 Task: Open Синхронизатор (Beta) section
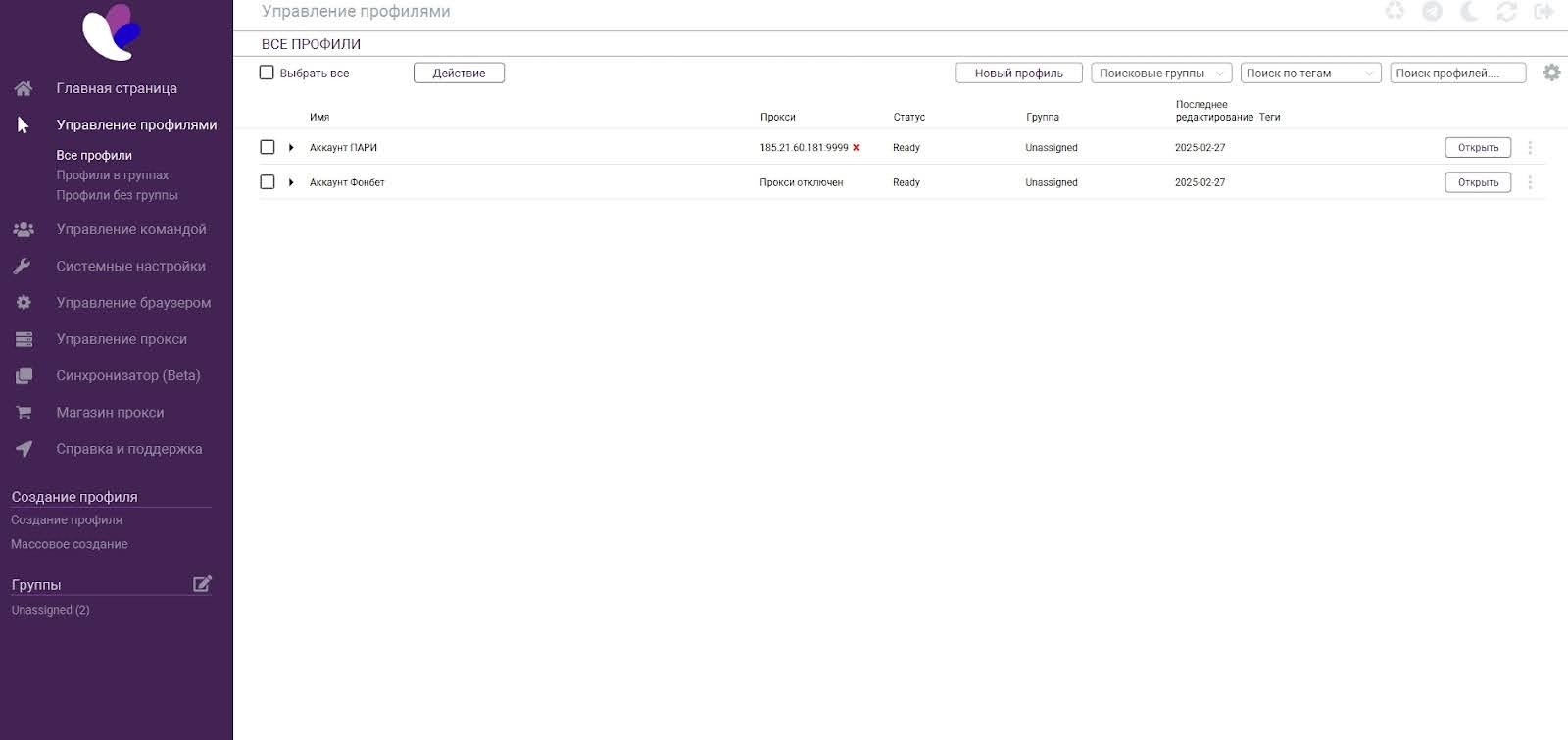click(x=128, y=375)
